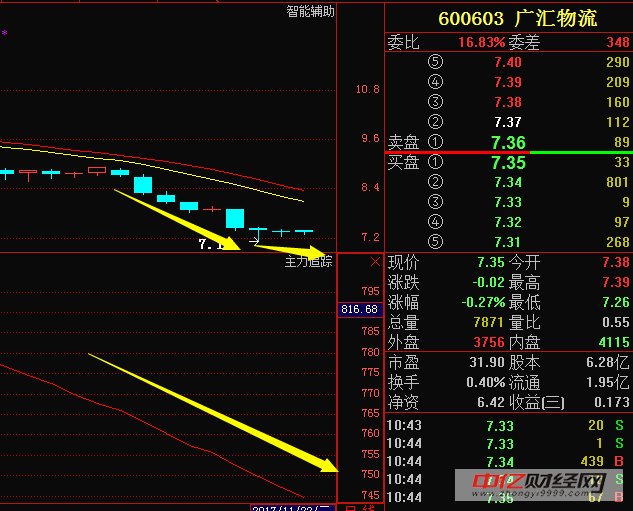Click the 买盘 label
This screenshot has height=511, width=633.
[403, 162]
